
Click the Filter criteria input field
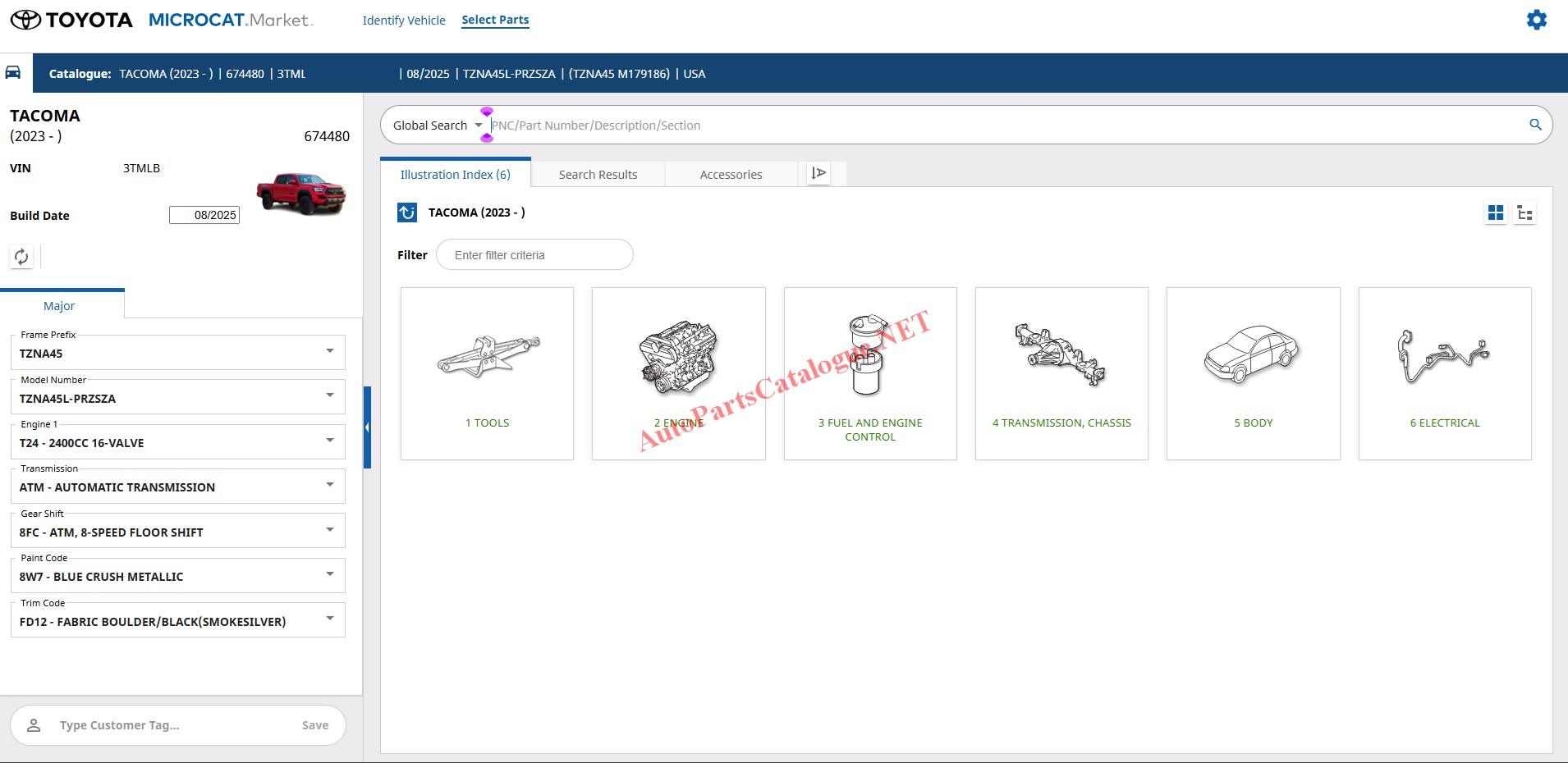click(534, 255)
